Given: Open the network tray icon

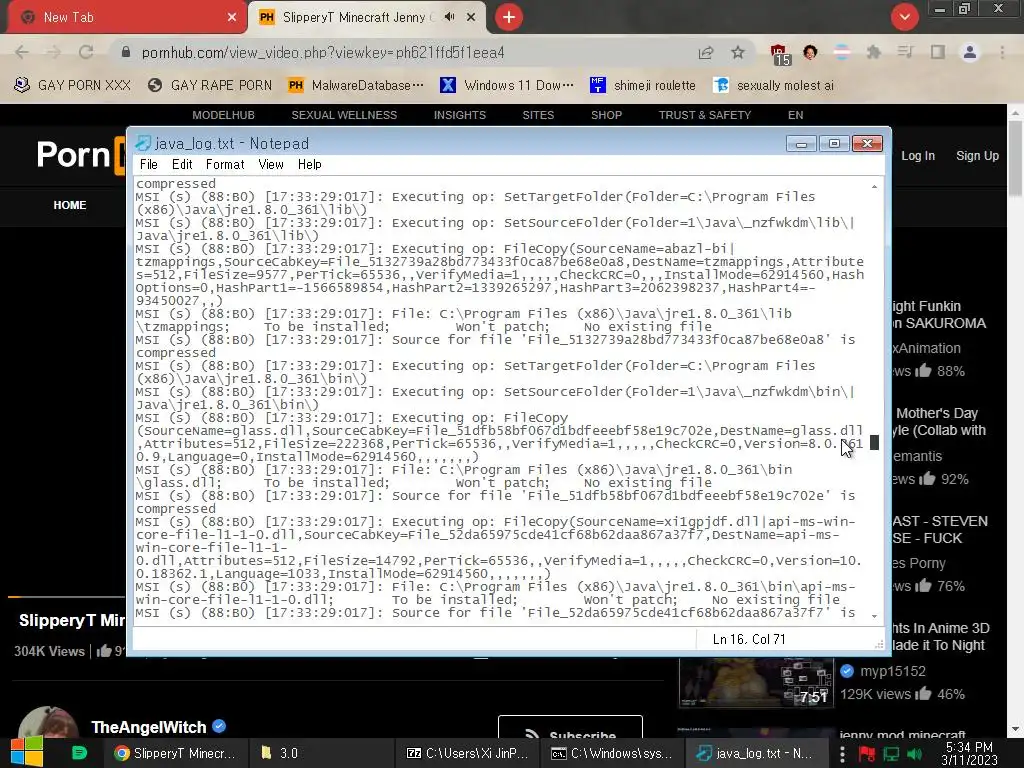Looking at the screenshot, I should click(x=891, y=754).
